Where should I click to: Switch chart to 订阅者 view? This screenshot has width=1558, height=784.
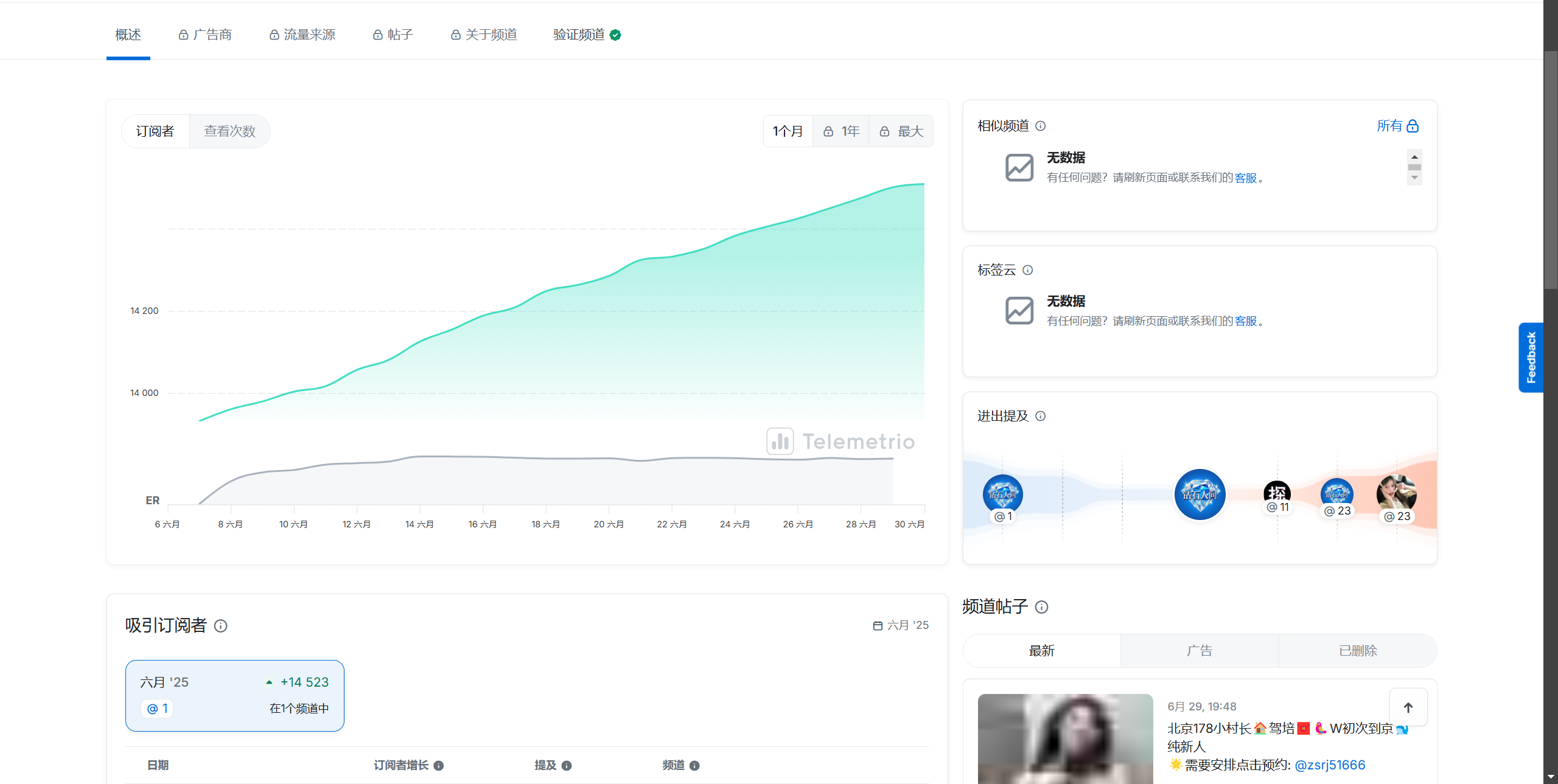(155, 131)
